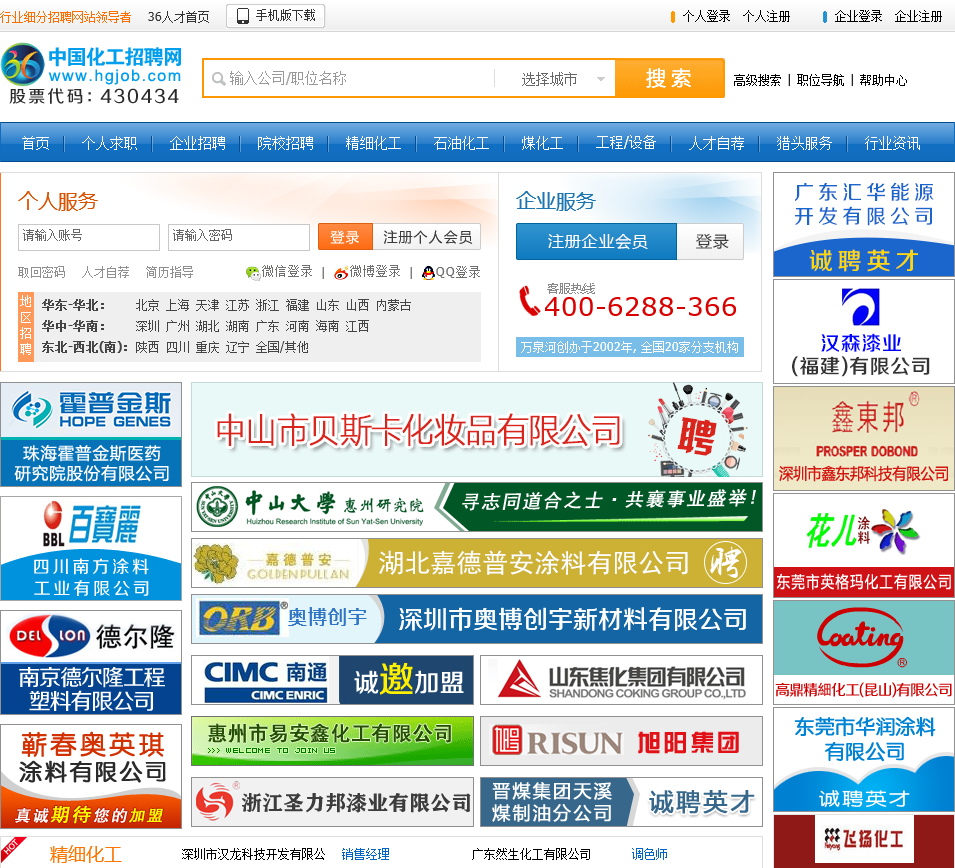
Task: Open 石油化工 nav item
Action: (x=461, y=143)
